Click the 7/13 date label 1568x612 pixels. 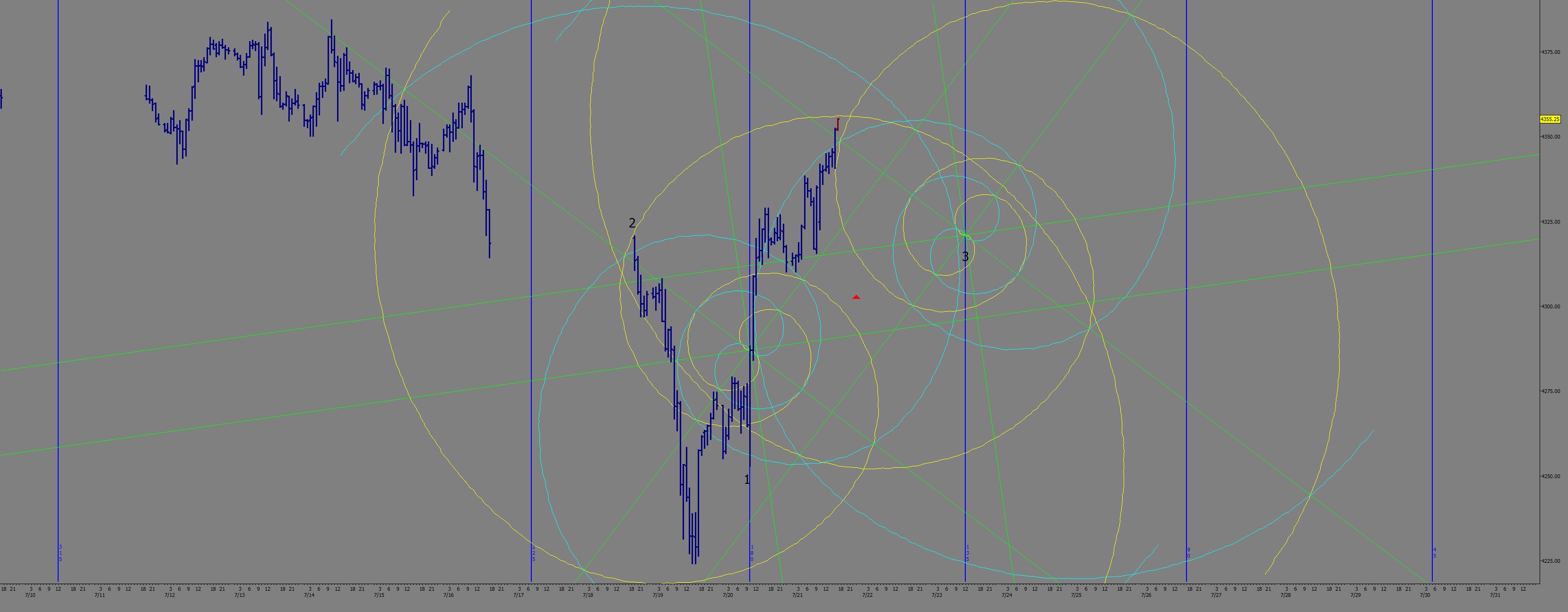tap(239, 595)
